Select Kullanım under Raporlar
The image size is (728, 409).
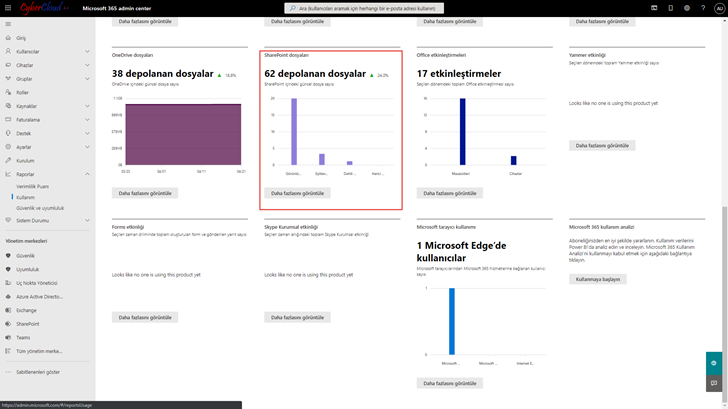tap(26, 197)
